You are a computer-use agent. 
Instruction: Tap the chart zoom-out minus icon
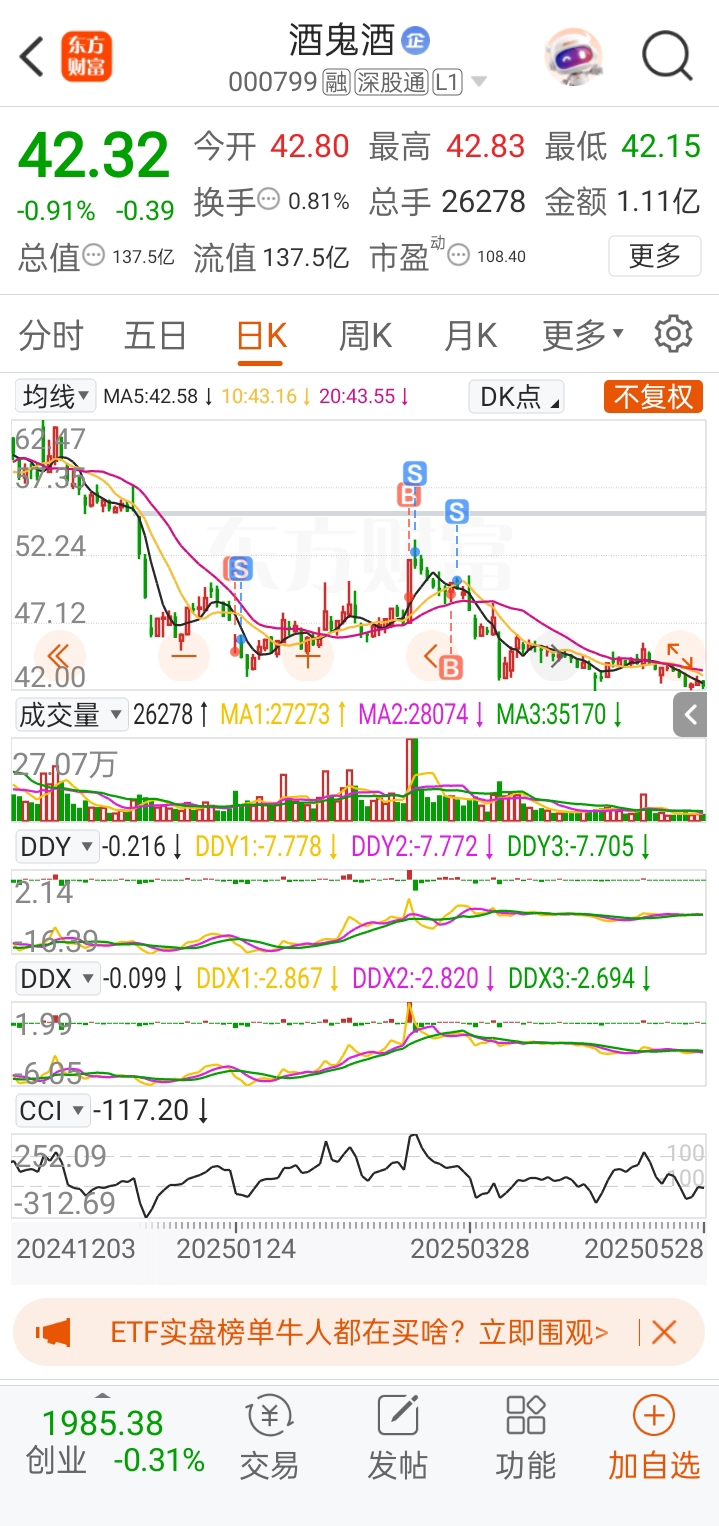tap(184, 656)
